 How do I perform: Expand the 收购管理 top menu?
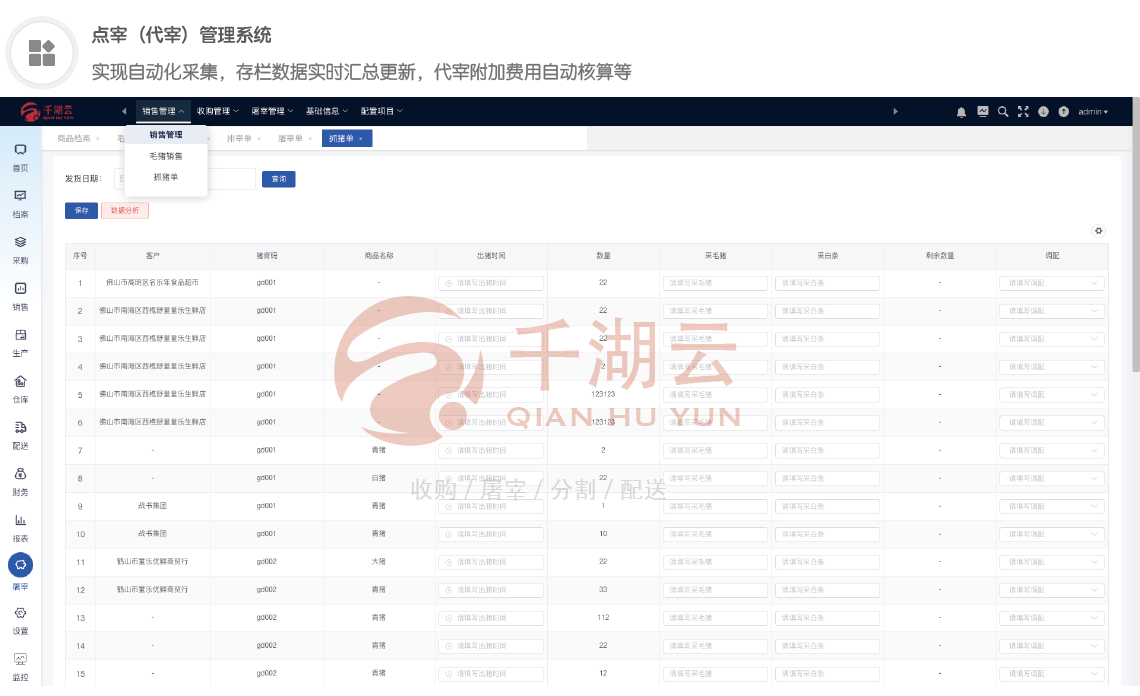[217, 111]
